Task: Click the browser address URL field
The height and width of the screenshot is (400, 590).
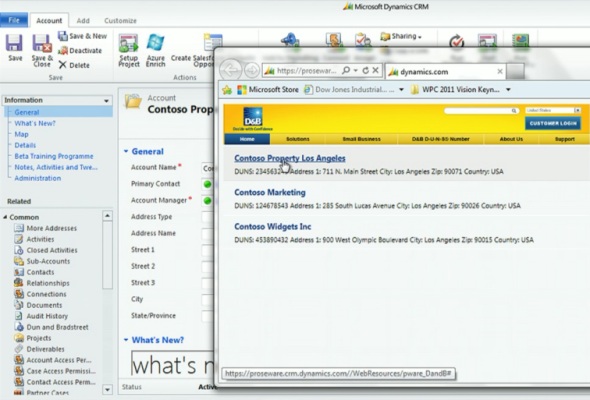Action: pyautogui.click(x=307, y=70)
